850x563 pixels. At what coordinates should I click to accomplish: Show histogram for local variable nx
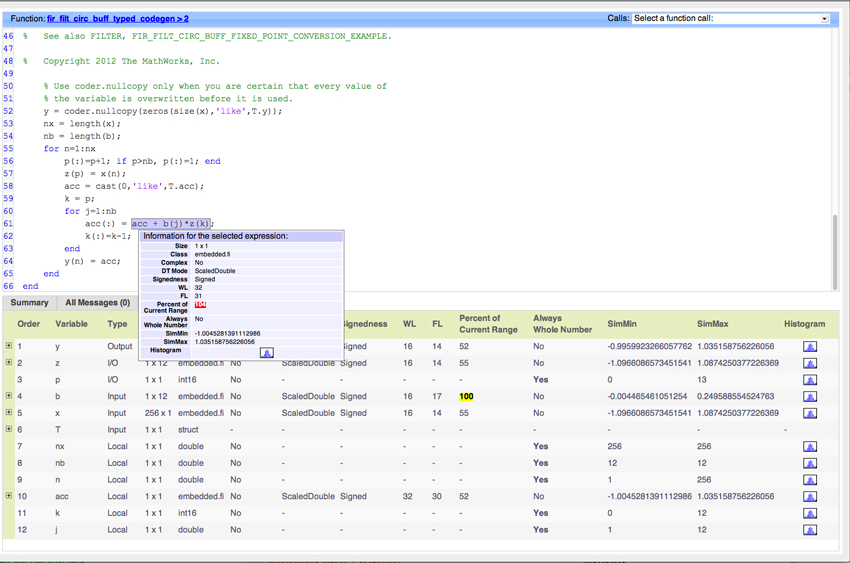[x=809, y=447]
